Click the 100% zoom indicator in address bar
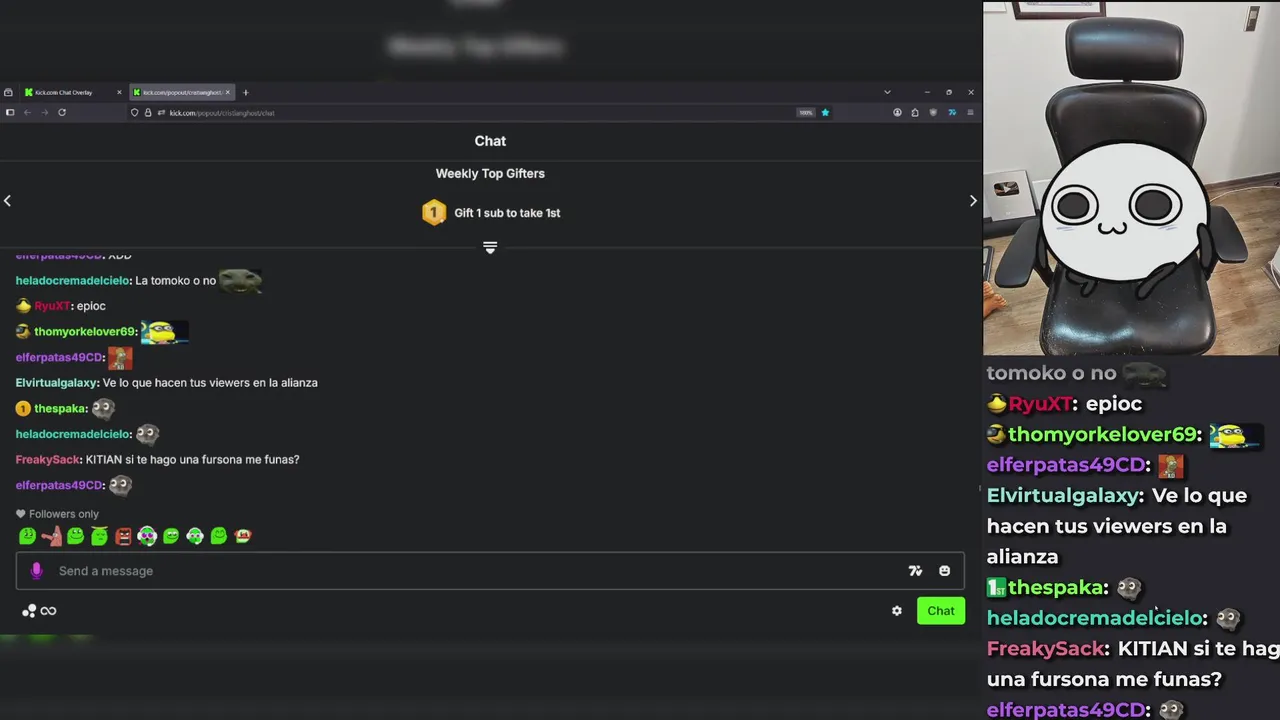1280x720 pixels. click(x=806, y=112)
